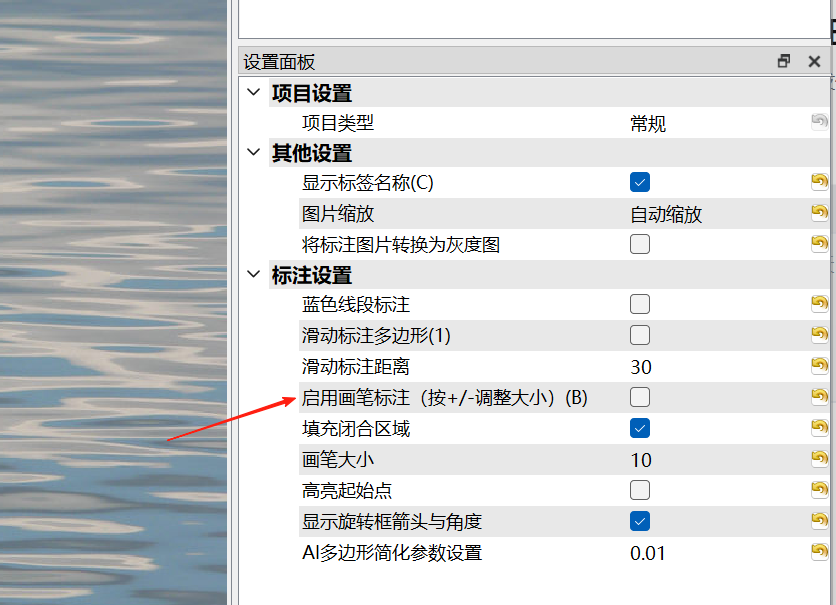Uncheck the 显示标签名称(C) checkbox
Image resolution: width=836 pixels, height=605 pixels.
[640, 182]
